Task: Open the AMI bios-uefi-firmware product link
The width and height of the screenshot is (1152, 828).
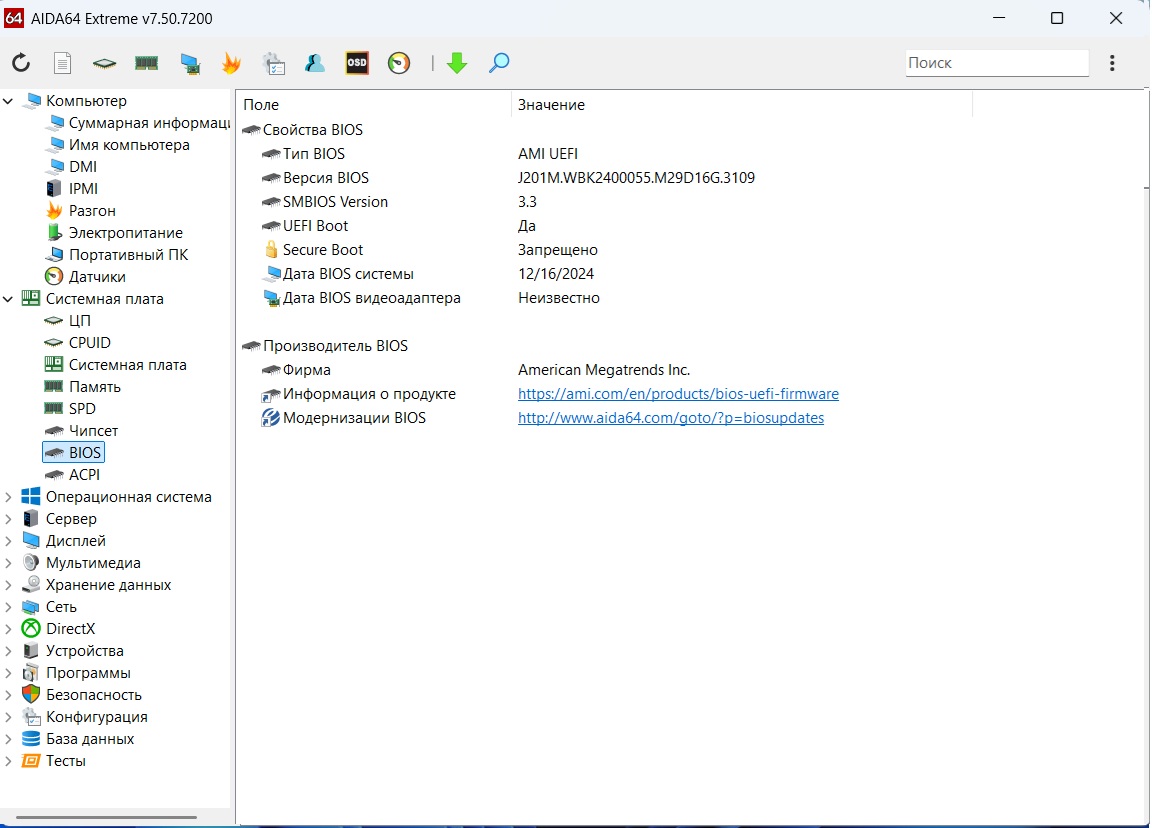Action: (x=678, y=394)
